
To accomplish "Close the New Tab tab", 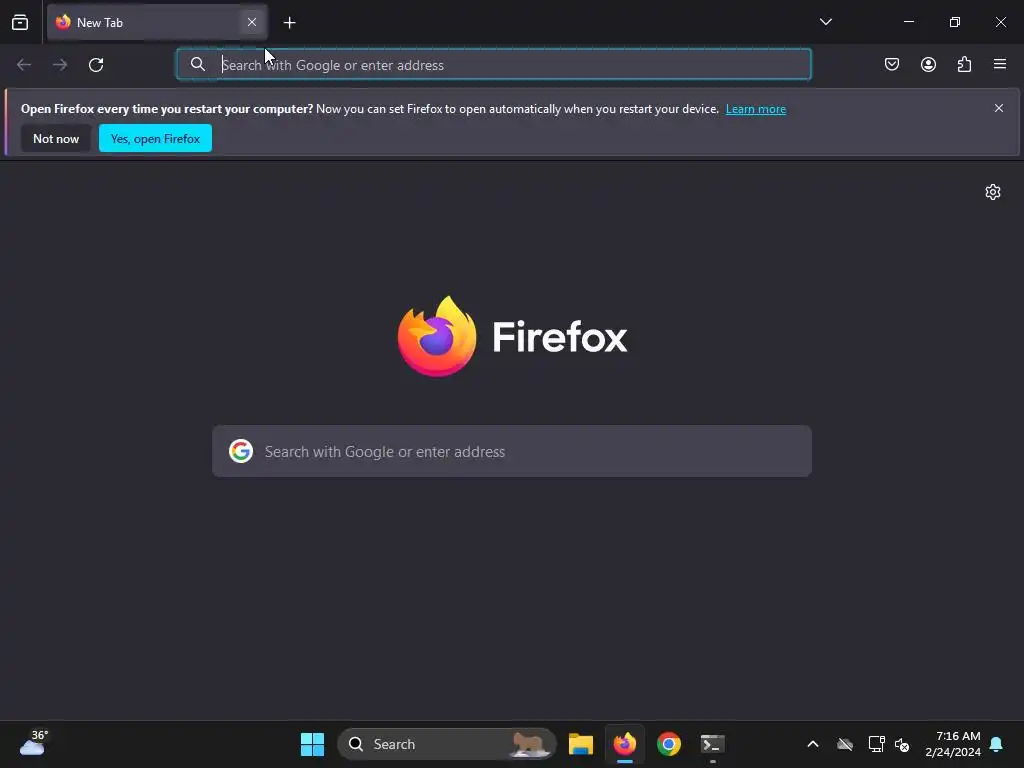I will coord(251,22).
